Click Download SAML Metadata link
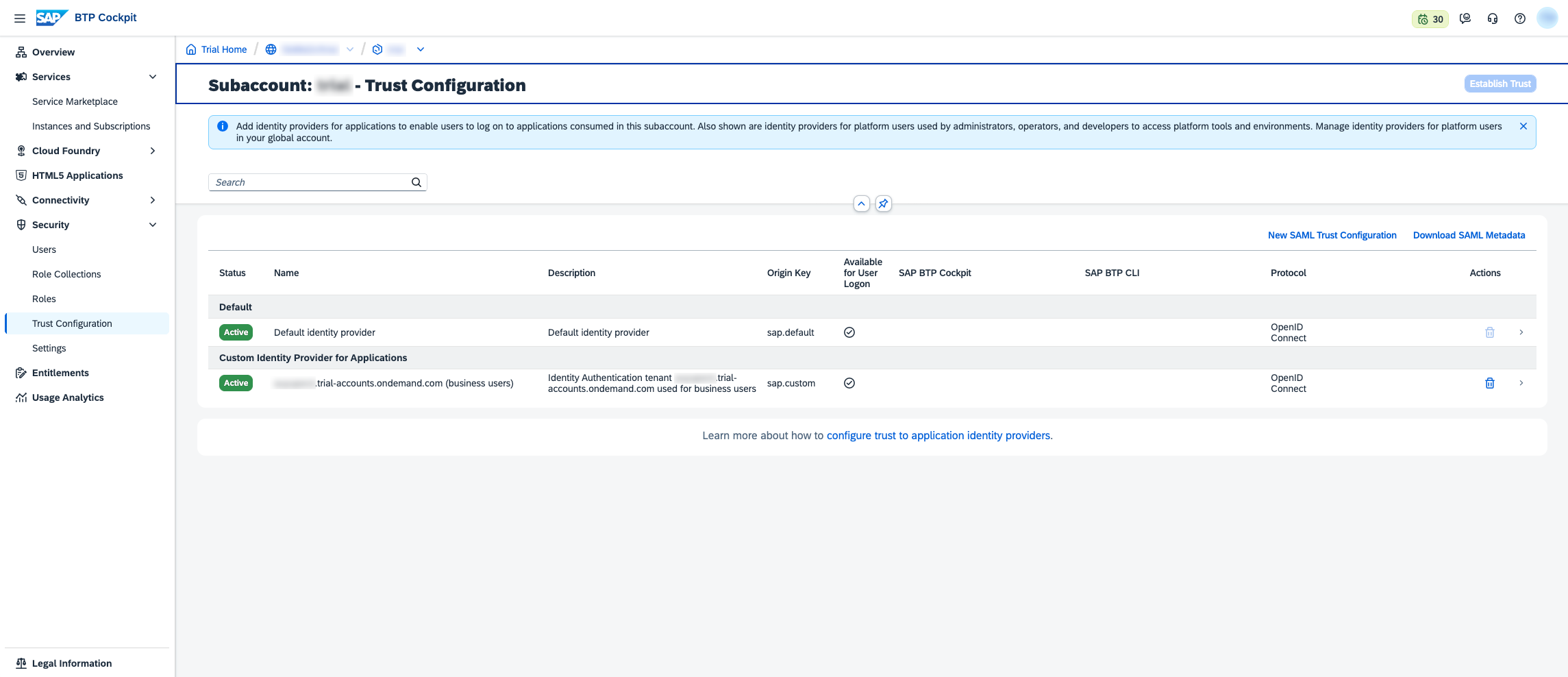The width and height of the screenshot is (1568, 677). (x=1469, y=235)
